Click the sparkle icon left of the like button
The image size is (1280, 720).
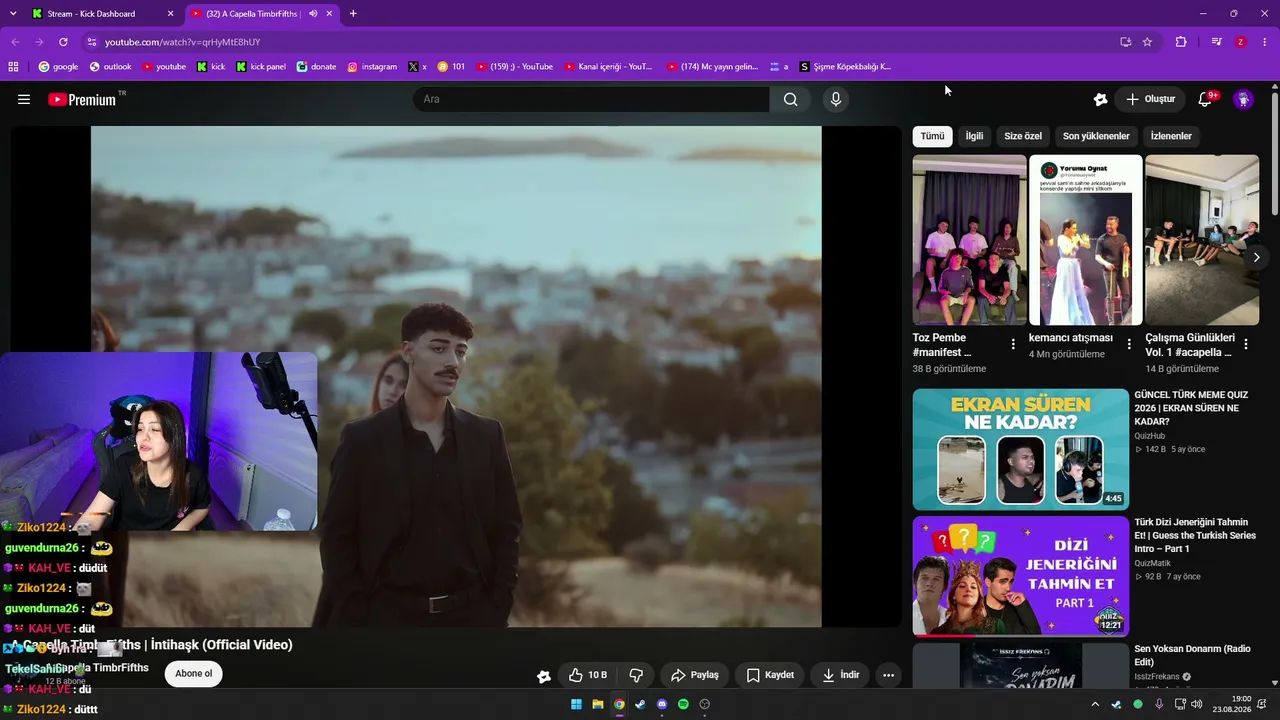(544, 676)
